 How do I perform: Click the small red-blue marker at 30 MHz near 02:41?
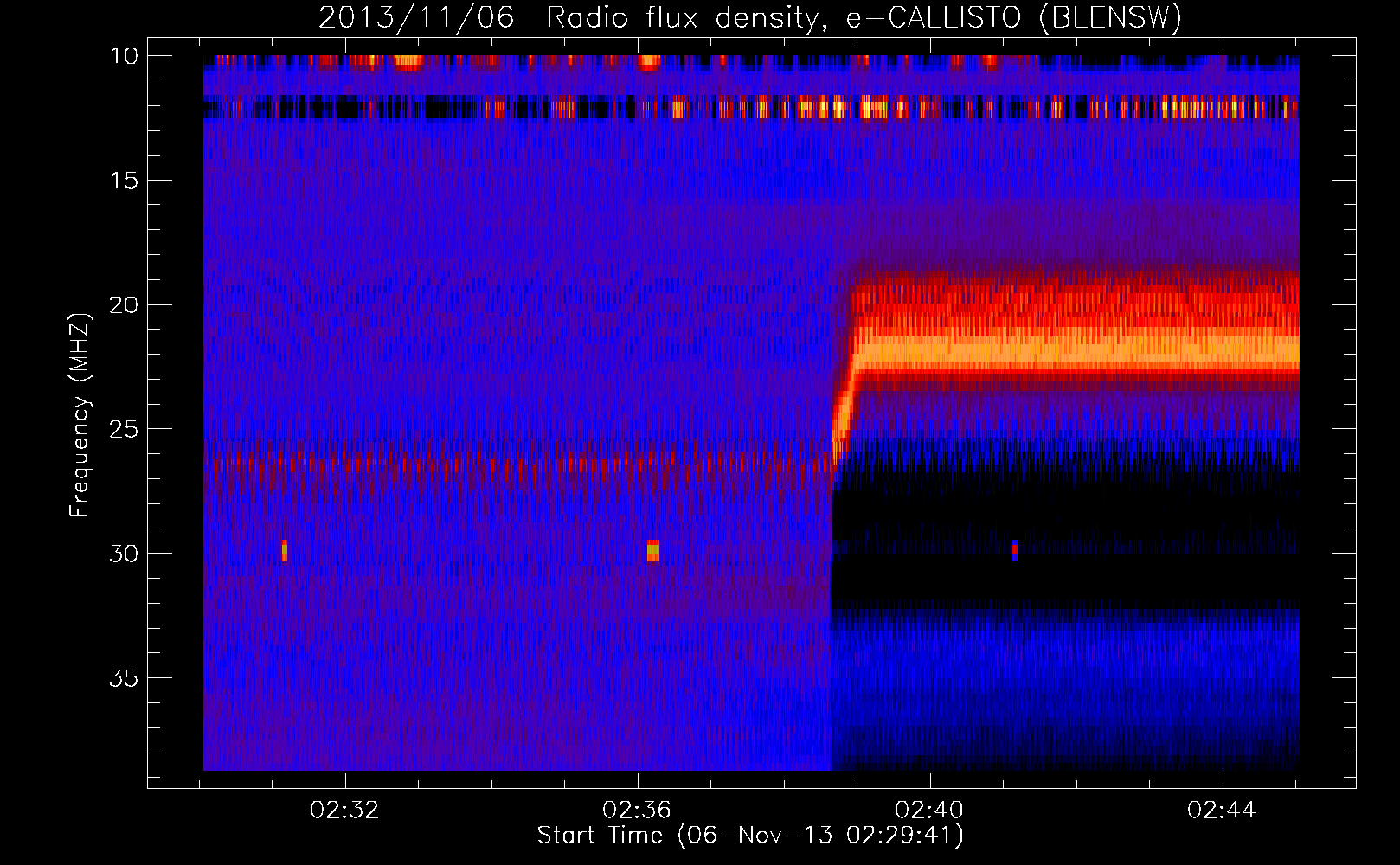[x=1015, y=550]
